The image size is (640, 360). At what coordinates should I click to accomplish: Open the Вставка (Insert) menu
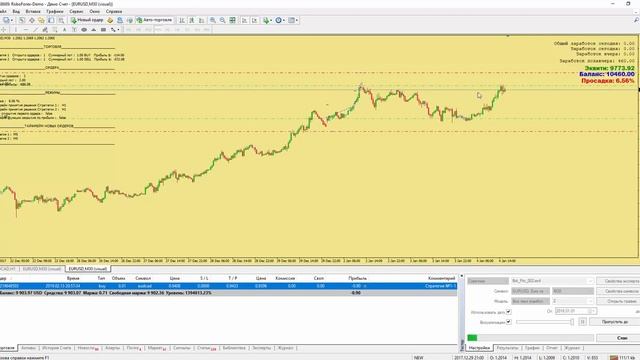(33, 11)
